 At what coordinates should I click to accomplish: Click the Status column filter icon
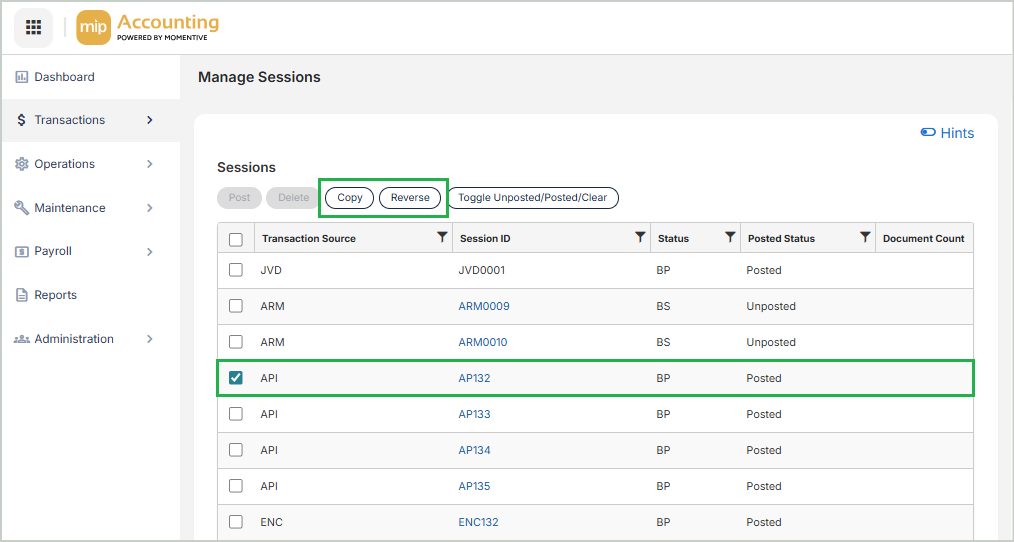point(730,238)
